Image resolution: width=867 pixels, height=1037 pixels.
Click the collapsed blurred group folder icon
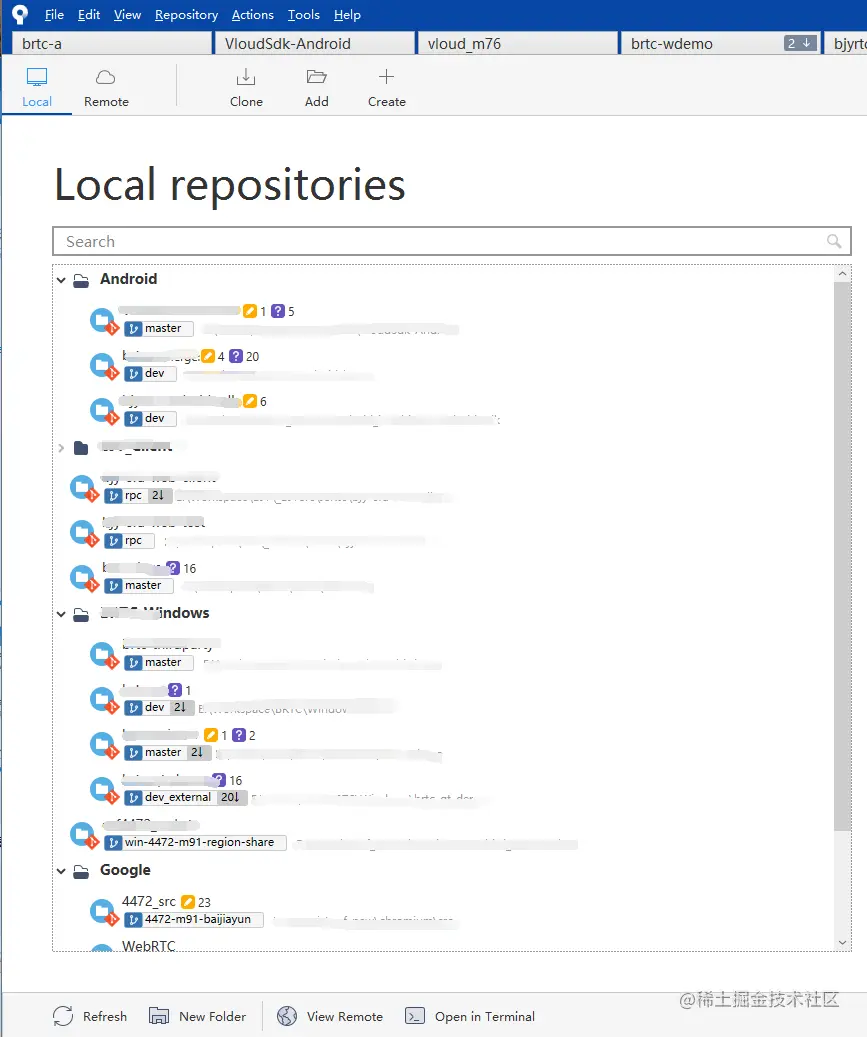[x=81, y=448]
